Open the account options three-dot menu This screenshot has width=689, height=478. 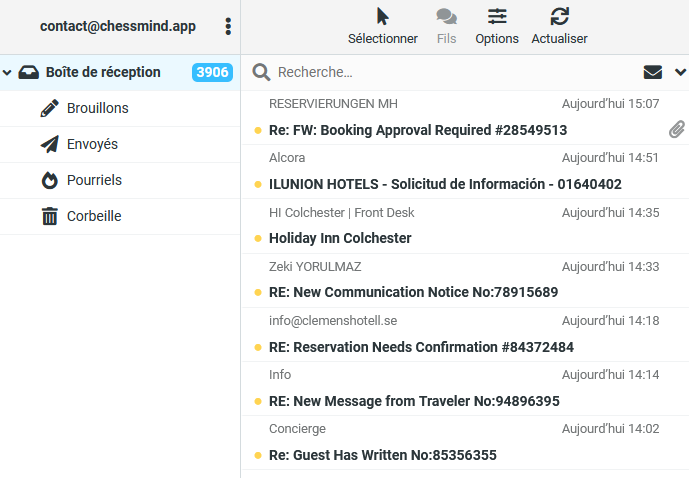click(228, 26)
